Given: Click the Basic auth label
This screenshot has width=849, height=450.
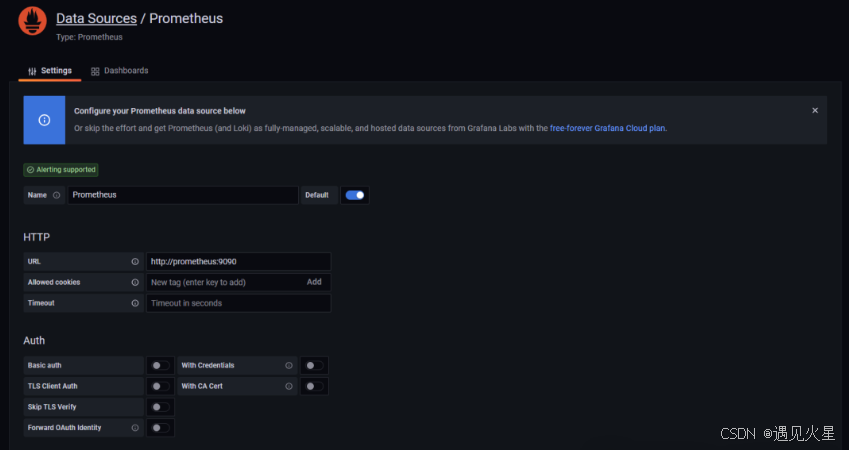Looking at the screenshot, I should point(44,366).
